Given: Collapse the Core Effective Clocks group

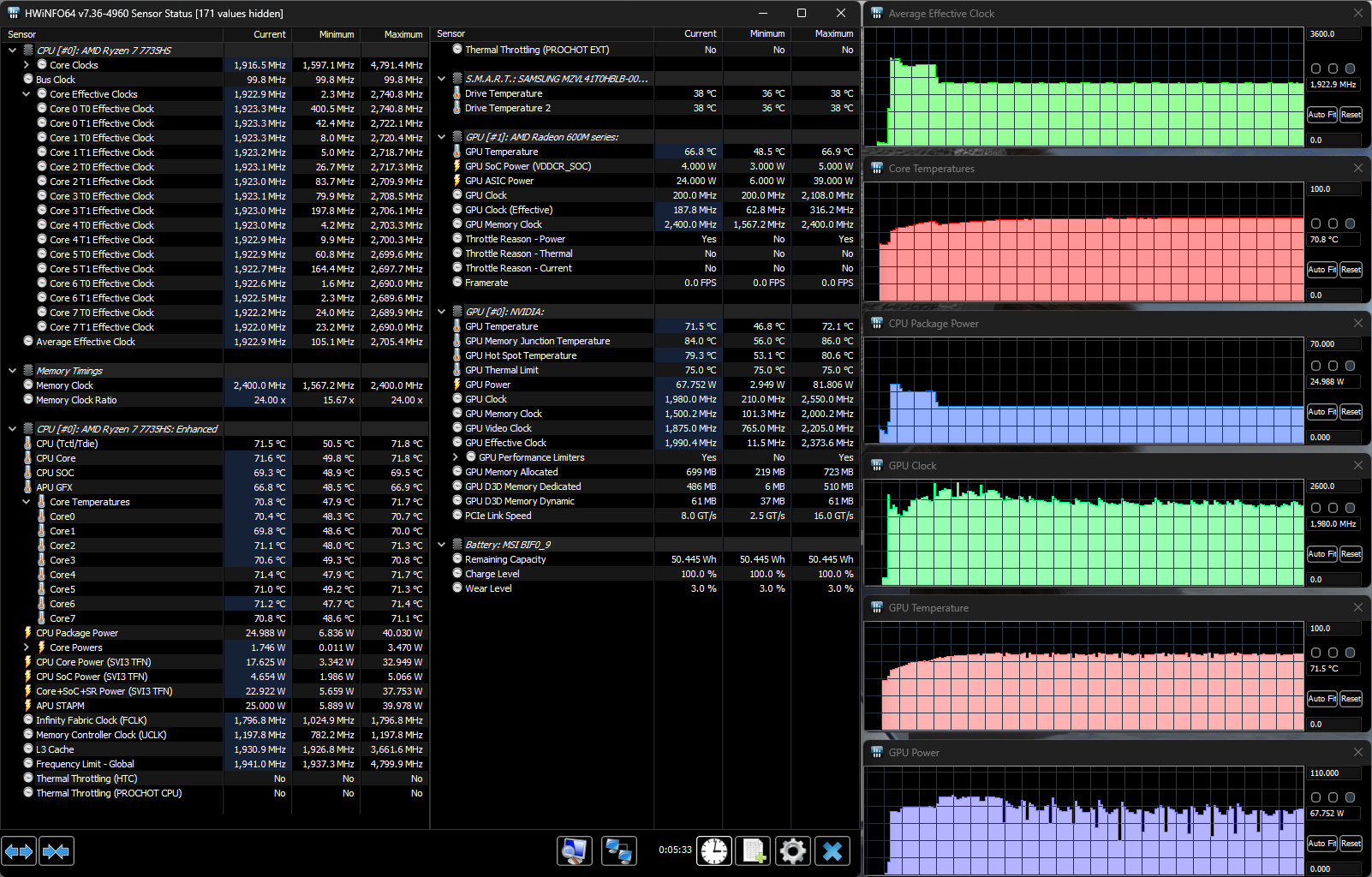Looking at the screenshot, I should point(27,94).
